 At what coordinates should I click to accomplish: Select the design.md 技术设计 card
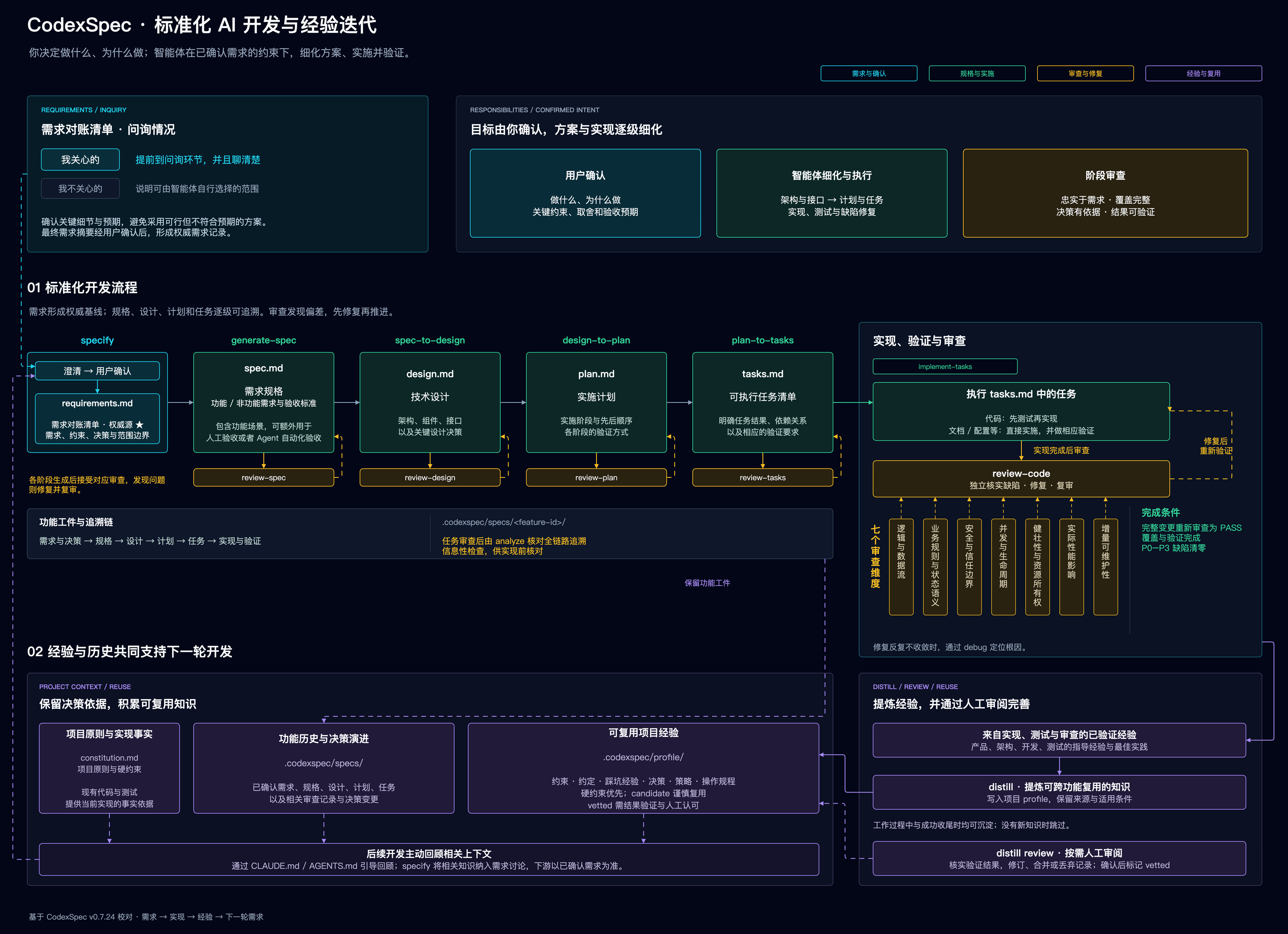pos(430,402)
